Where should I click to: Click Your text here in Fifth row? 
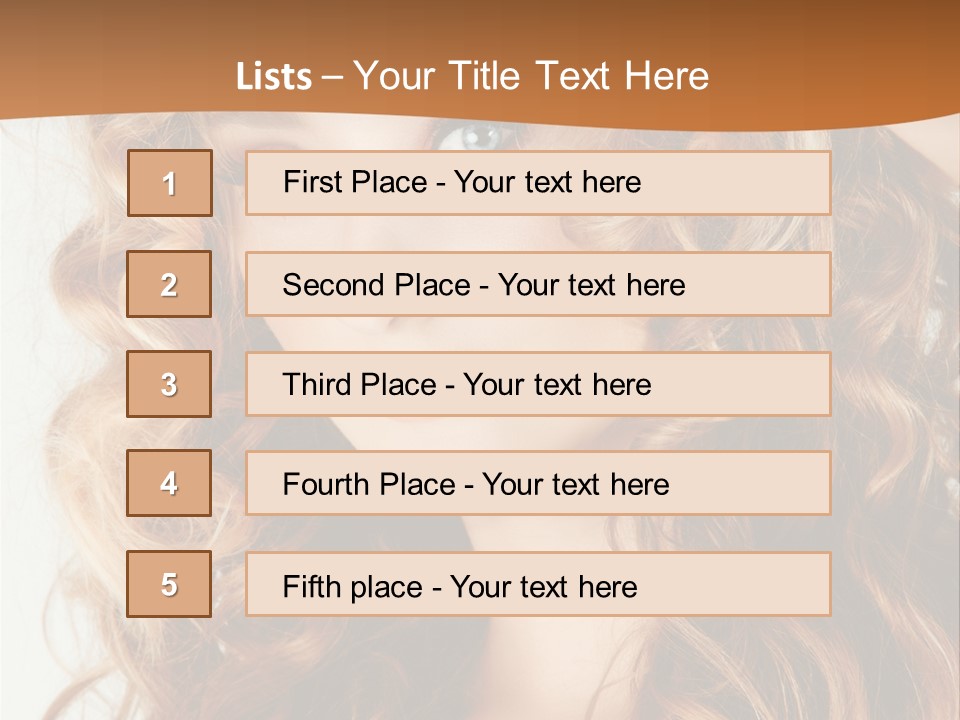(543, 586)
